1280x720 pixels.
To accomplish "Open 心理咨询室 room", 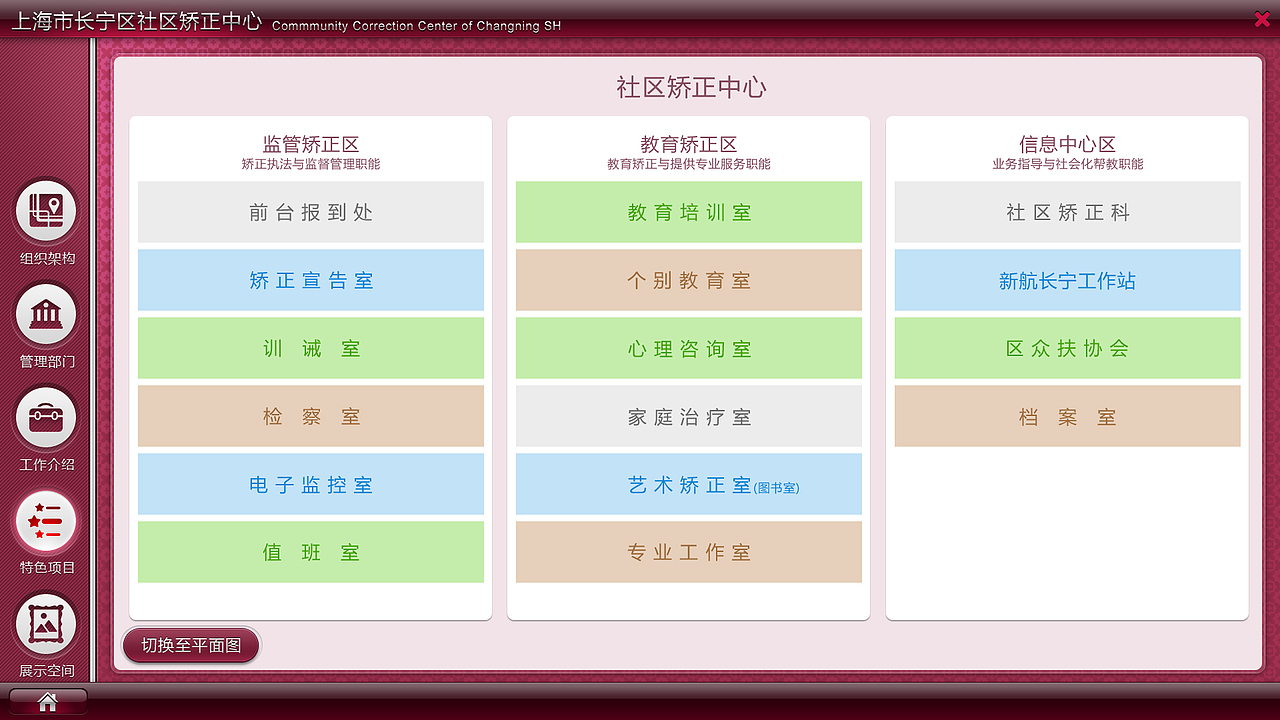I will tap(689, 348).
